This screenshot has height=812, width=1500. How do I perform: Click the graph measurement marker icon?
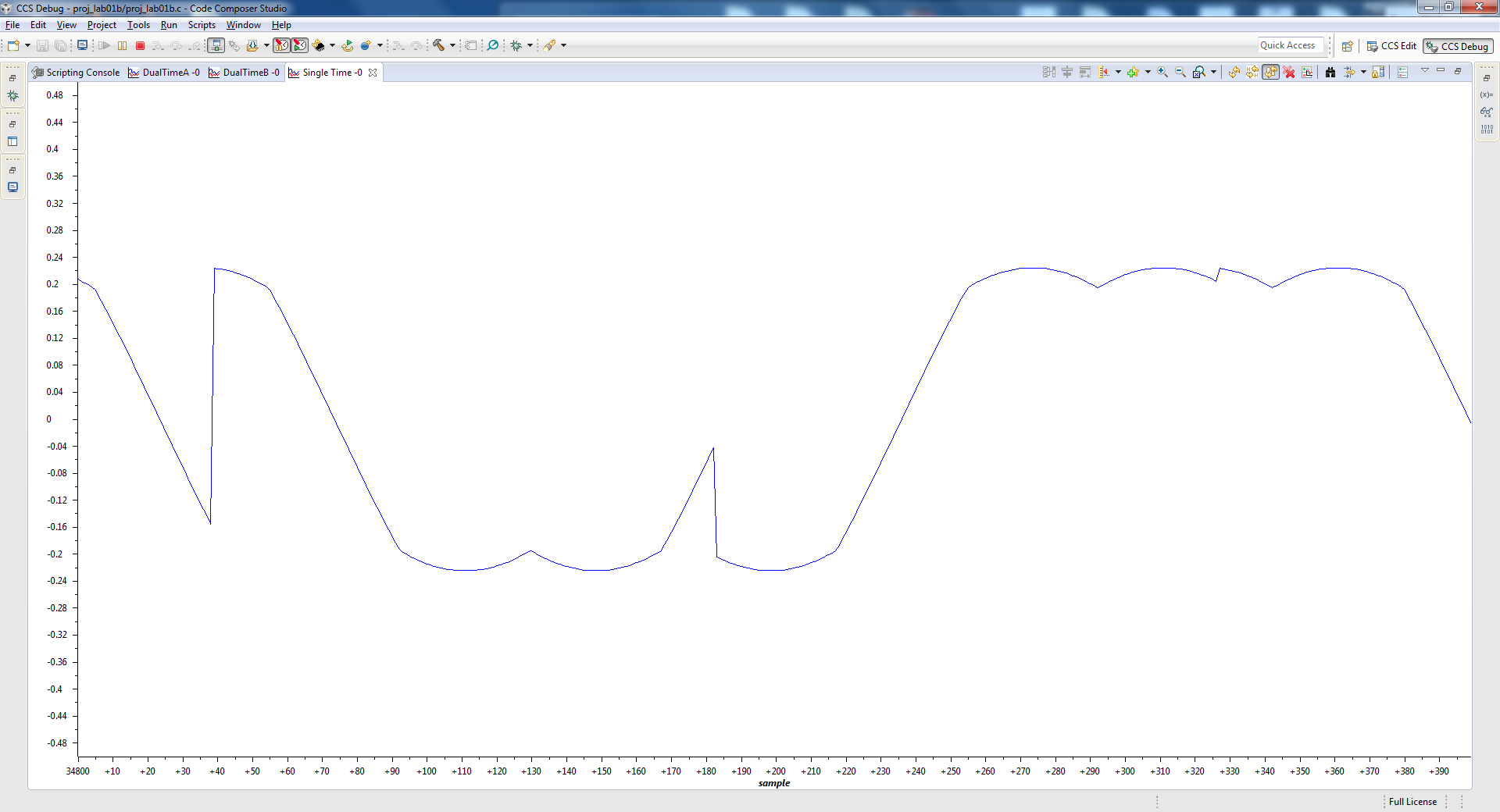click(1103, 72)
